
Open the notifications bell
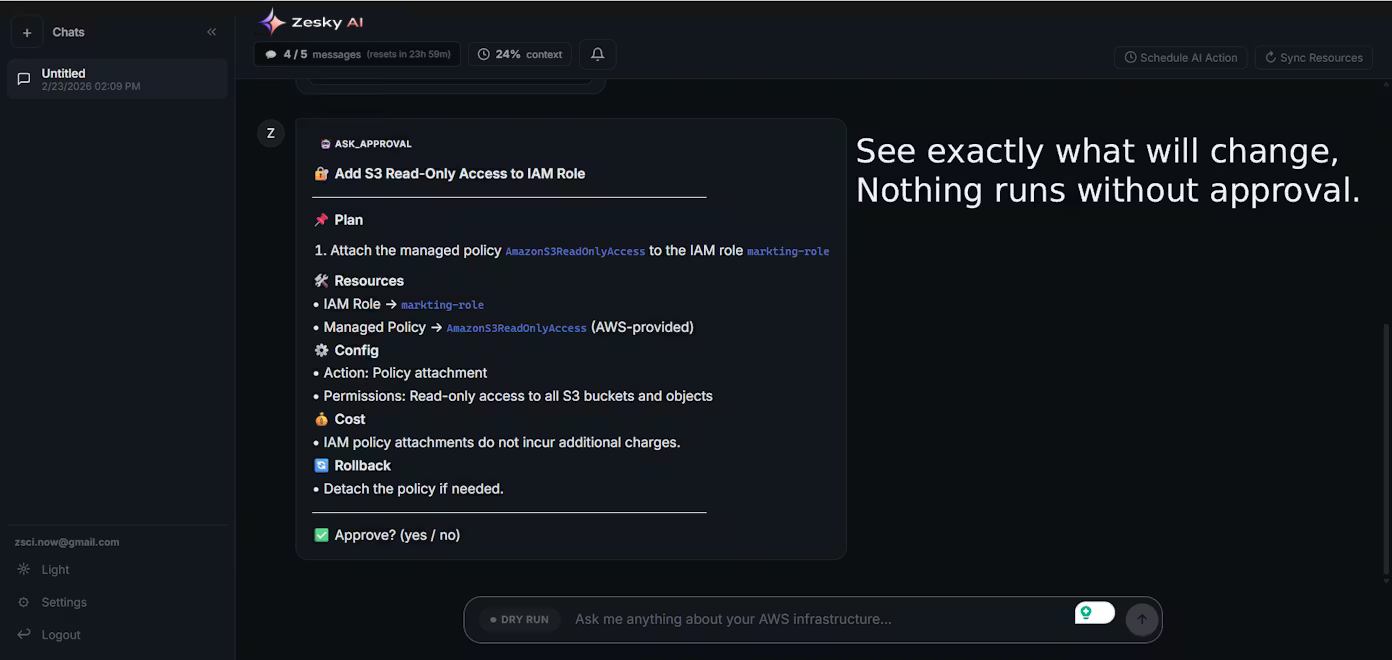click(596, 53)
